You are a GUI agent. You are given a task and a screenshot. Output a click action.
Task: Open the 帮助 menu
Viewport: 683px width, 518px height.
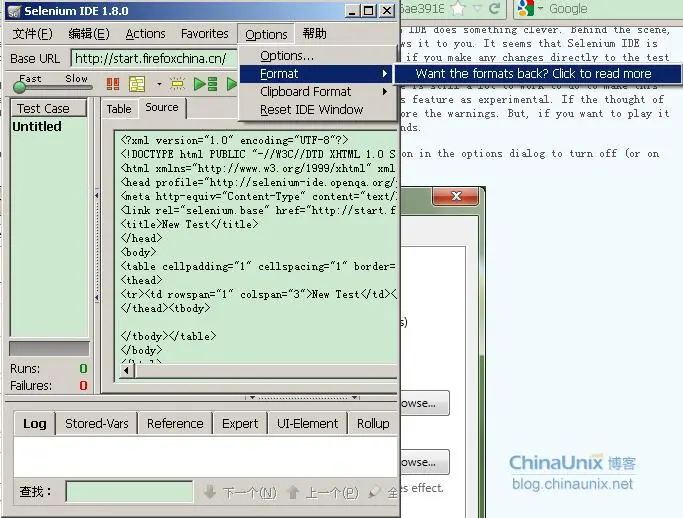tap(314, 34)
